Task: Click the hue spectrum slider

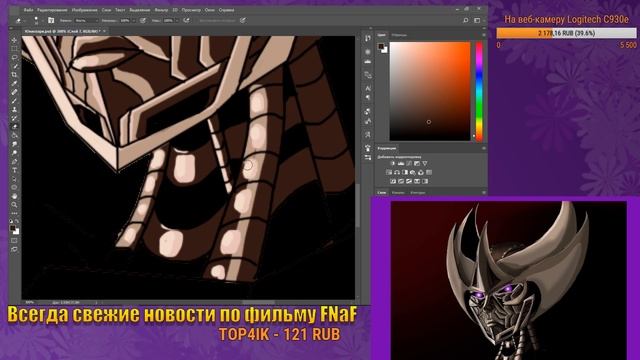Action: (x=479, y=91)
